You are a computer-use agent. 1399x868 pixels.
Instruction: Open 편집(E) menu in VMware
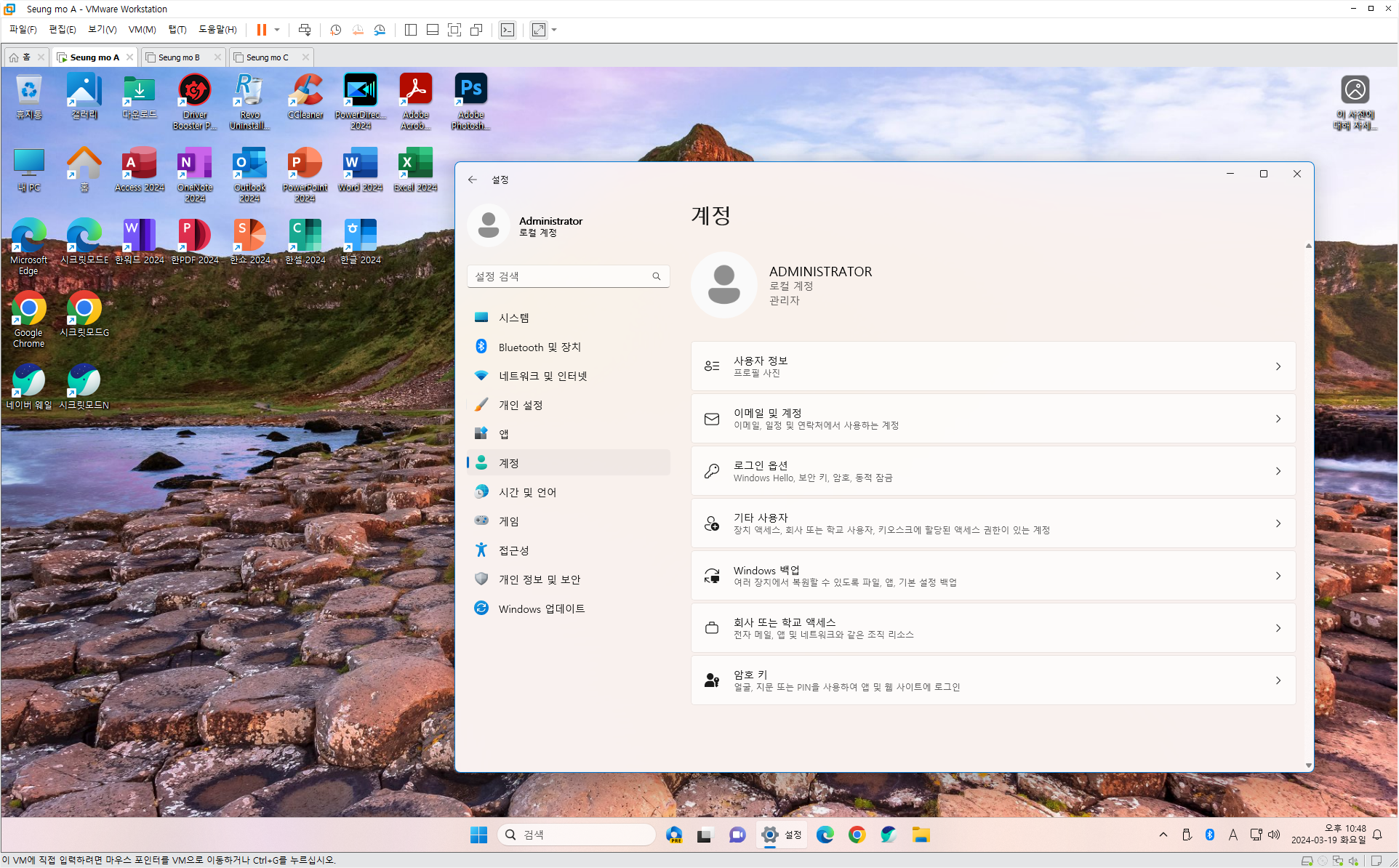(63, 30)
